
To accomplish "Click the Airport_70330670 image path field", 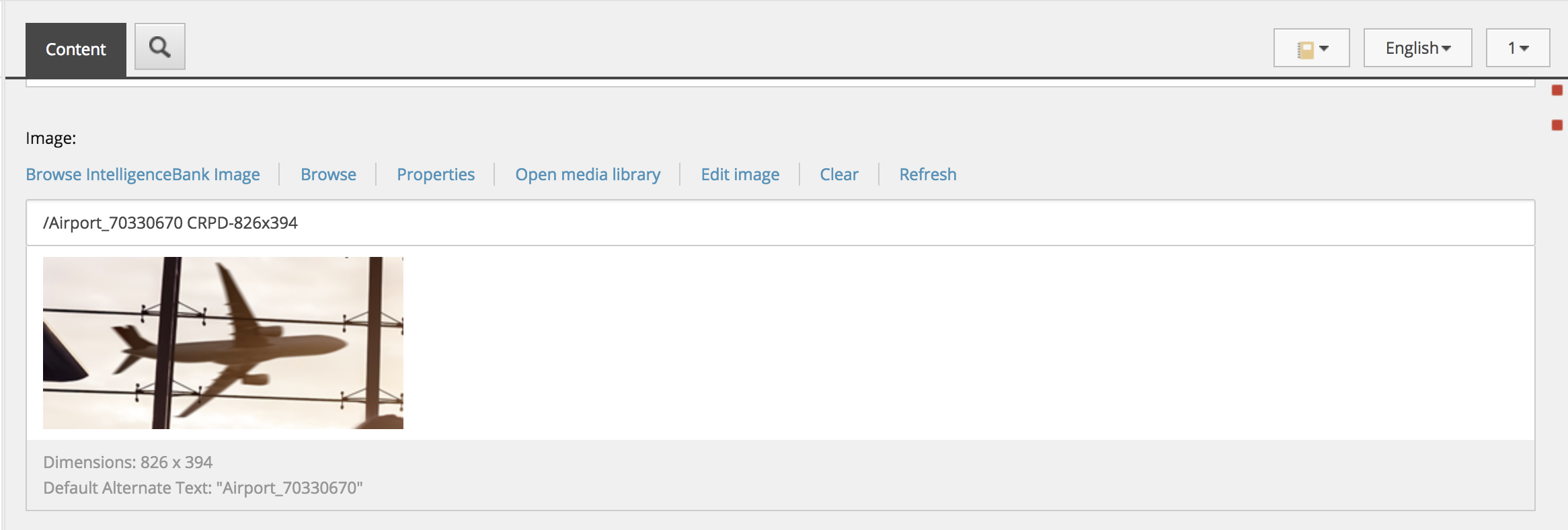I will point(780,223).
